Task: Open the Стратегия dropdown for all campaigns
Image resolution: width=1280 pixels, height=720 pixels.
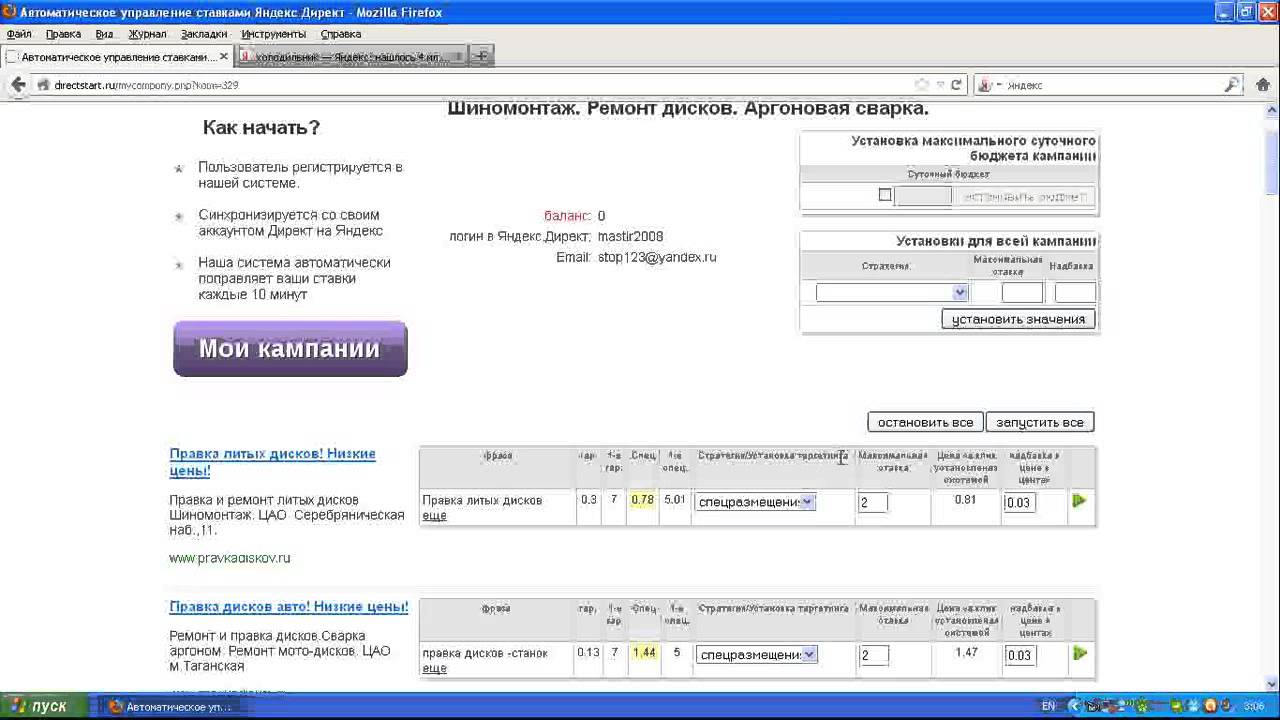Action: pos(891,293)
